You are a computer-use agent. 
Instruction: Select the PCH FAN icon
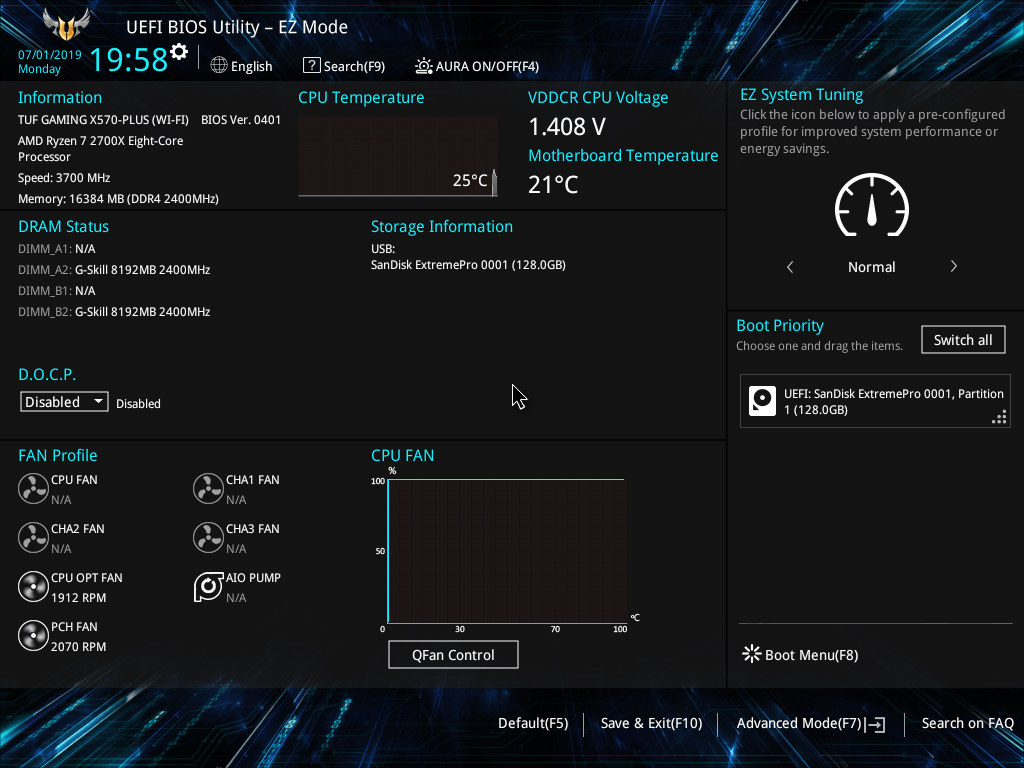coord(33,635)
